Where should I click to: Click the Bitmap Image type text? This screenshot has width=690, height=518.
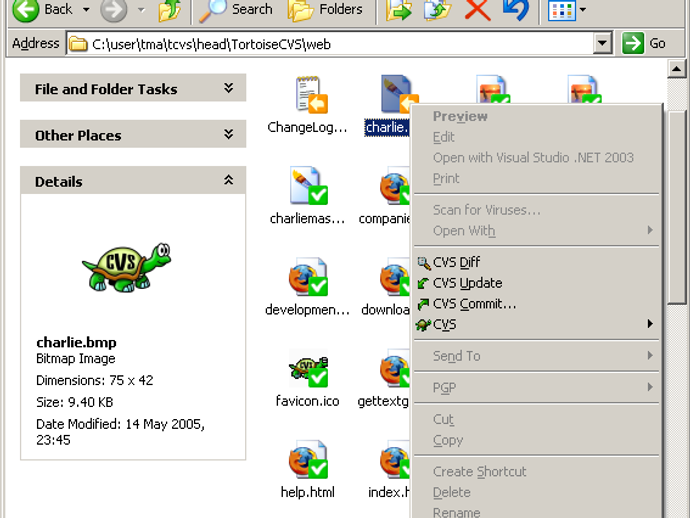click(76, 359)
